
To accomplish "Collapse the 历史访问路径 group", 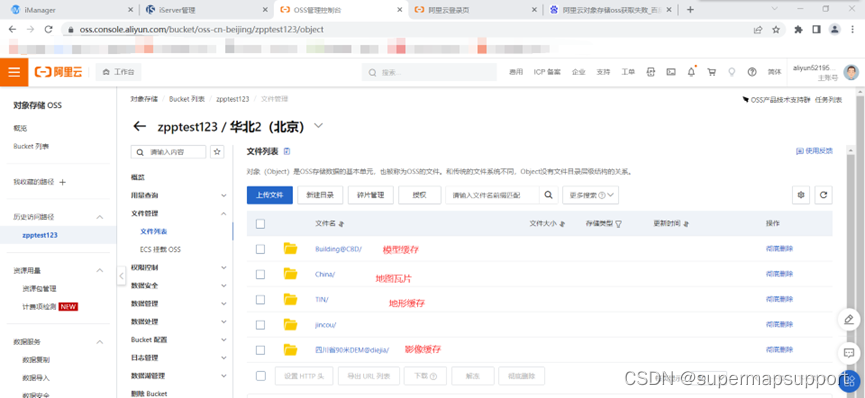I will tap(100, 217).
